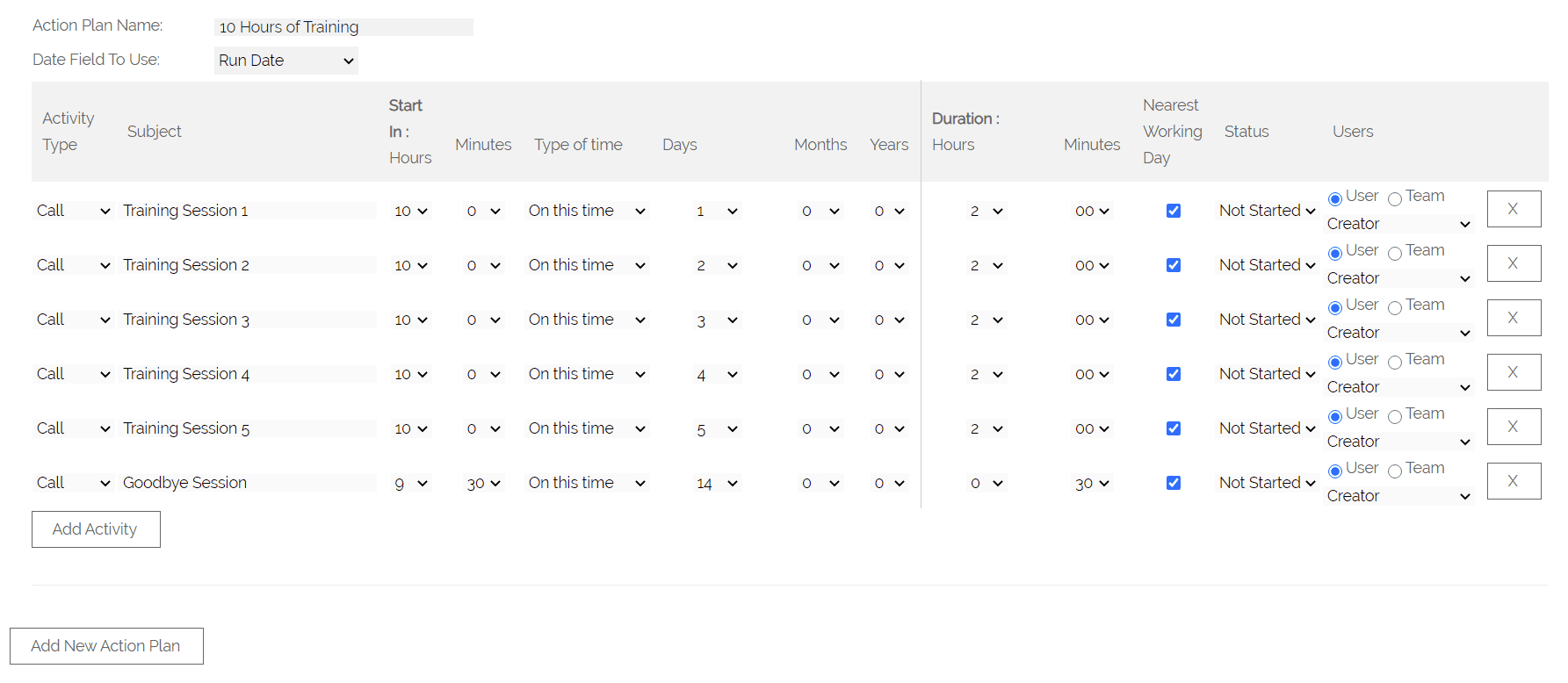This screenshot has width=1568, height=683.
Task: Delete the Goodbye Session activity
Action: point(1513,481)
